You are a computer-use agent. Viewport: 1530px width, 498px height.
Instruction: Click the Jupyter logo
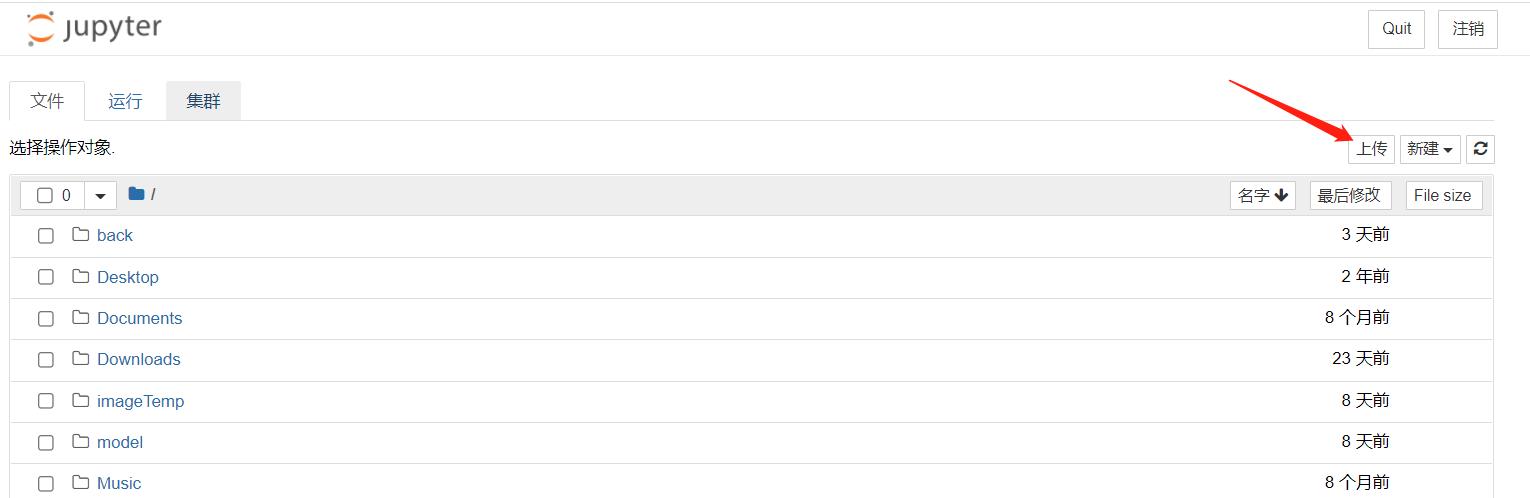(x=94, y=28)
